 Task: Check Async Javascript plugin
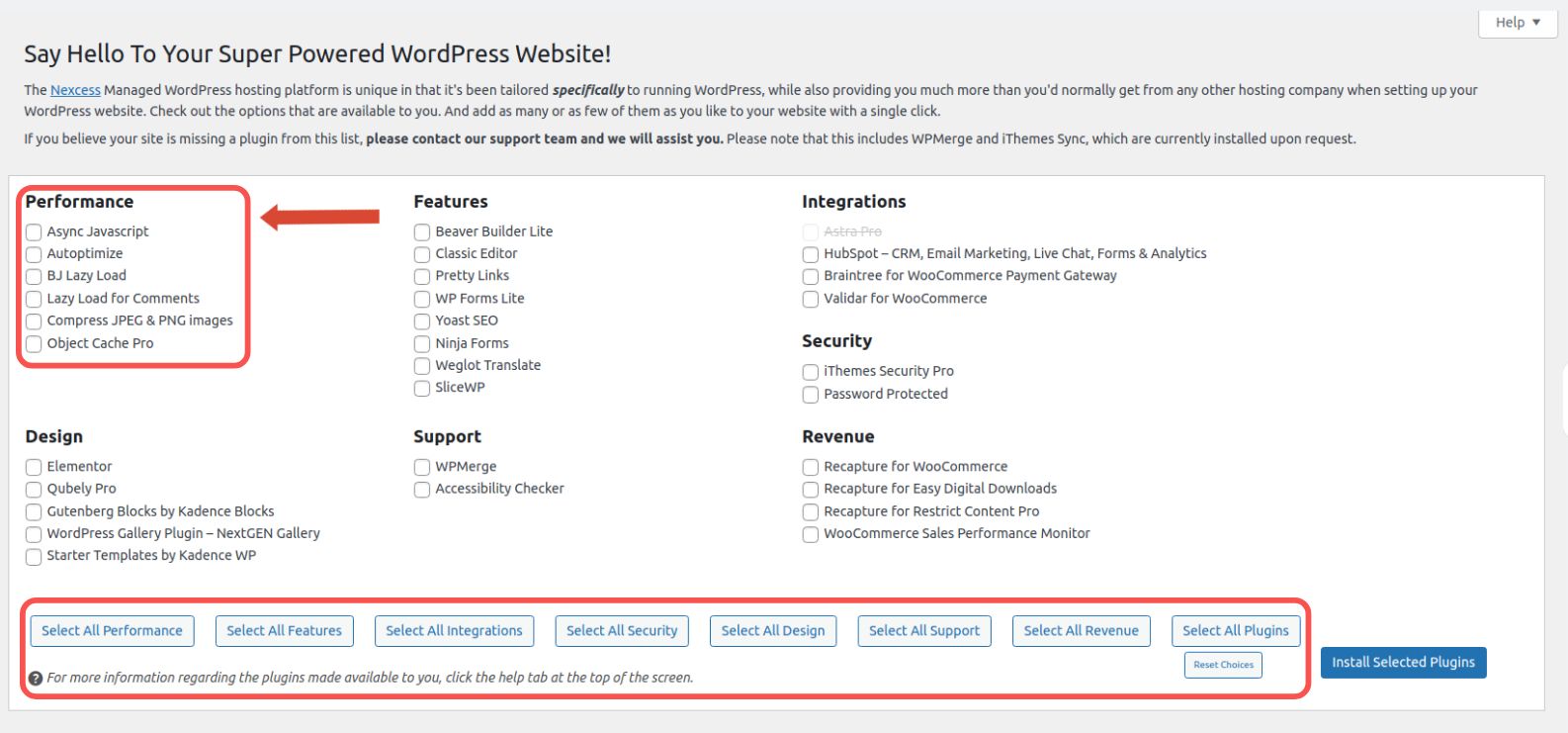34,231
